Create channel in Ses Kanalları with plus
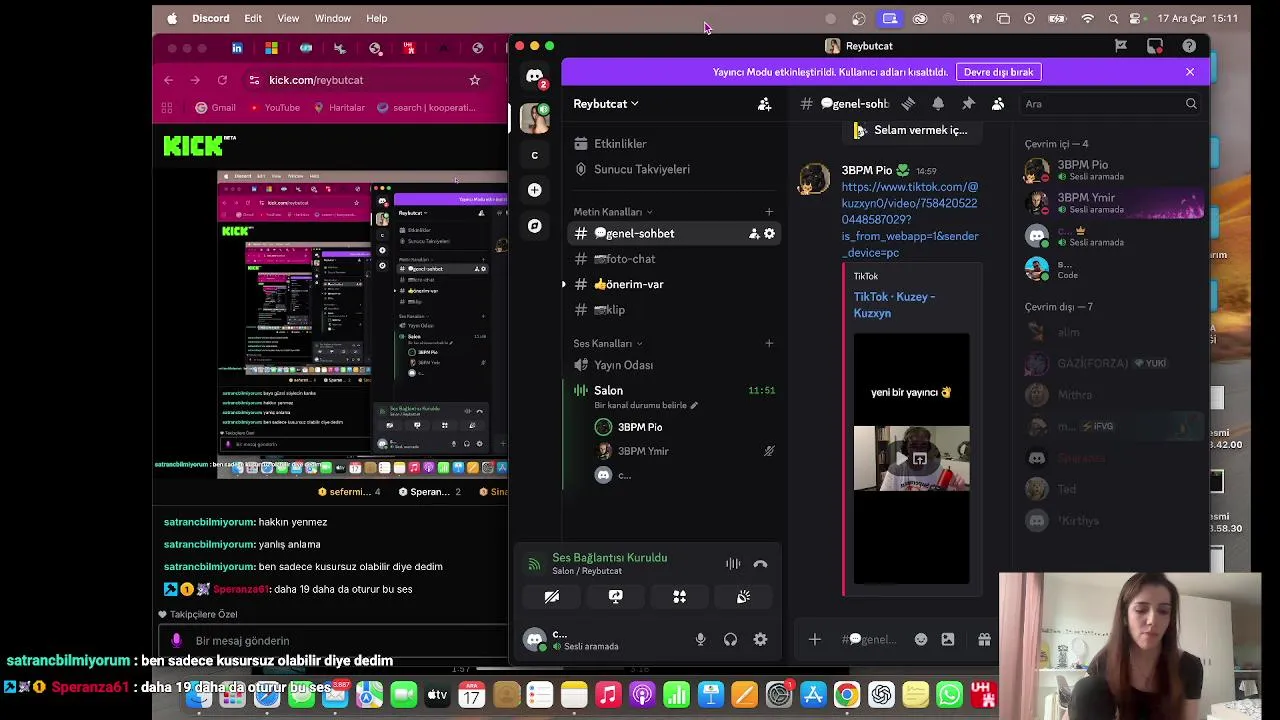1280x720 pixels. (x=769, y=344)
